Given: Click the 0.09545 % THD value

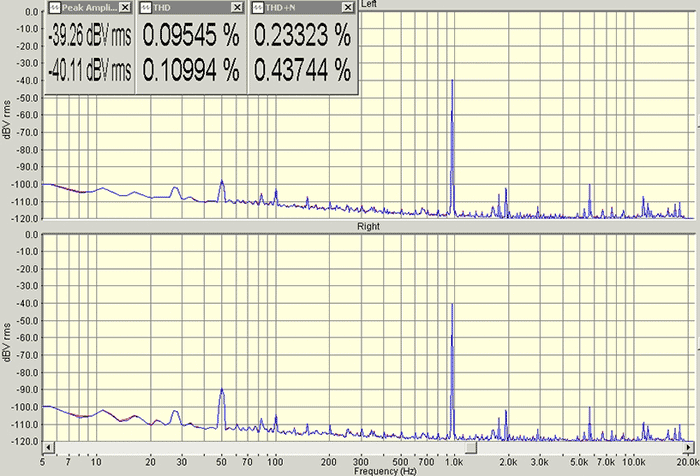Looking at the screenshot, I should [x=191, y=36].
